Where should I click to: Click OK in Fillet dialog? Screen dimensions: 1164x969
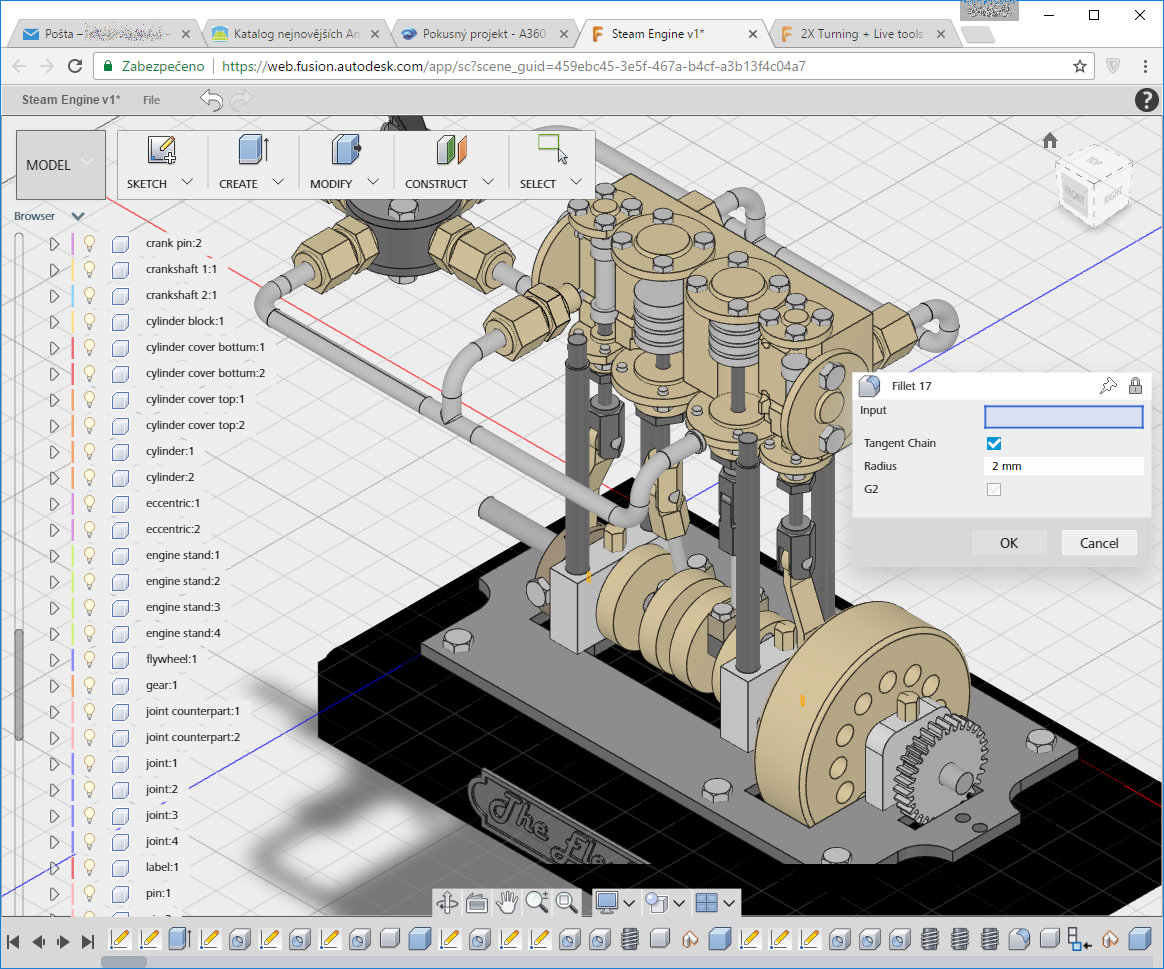(x=1009, y=543)
